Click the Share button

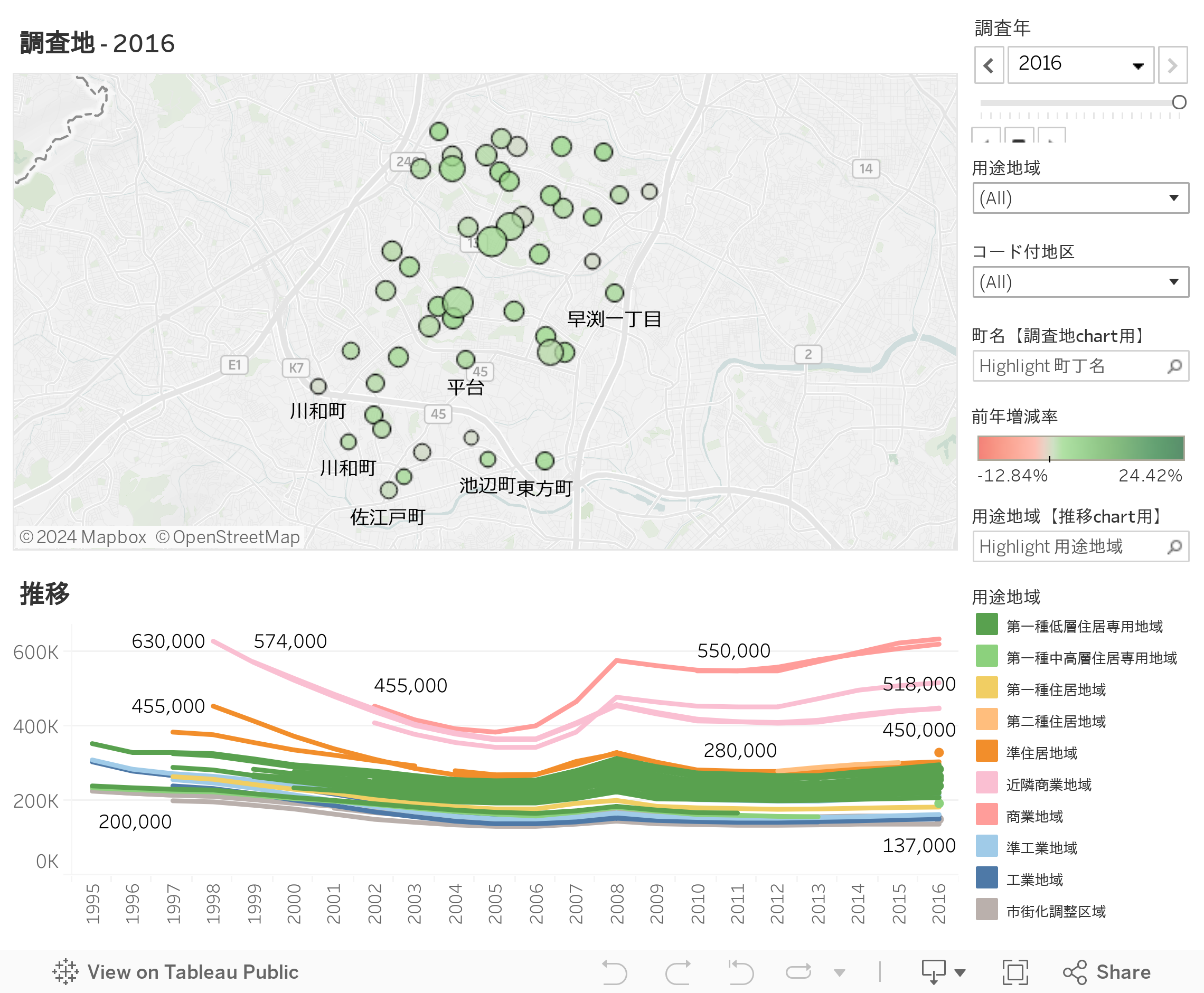(1107, 972)
